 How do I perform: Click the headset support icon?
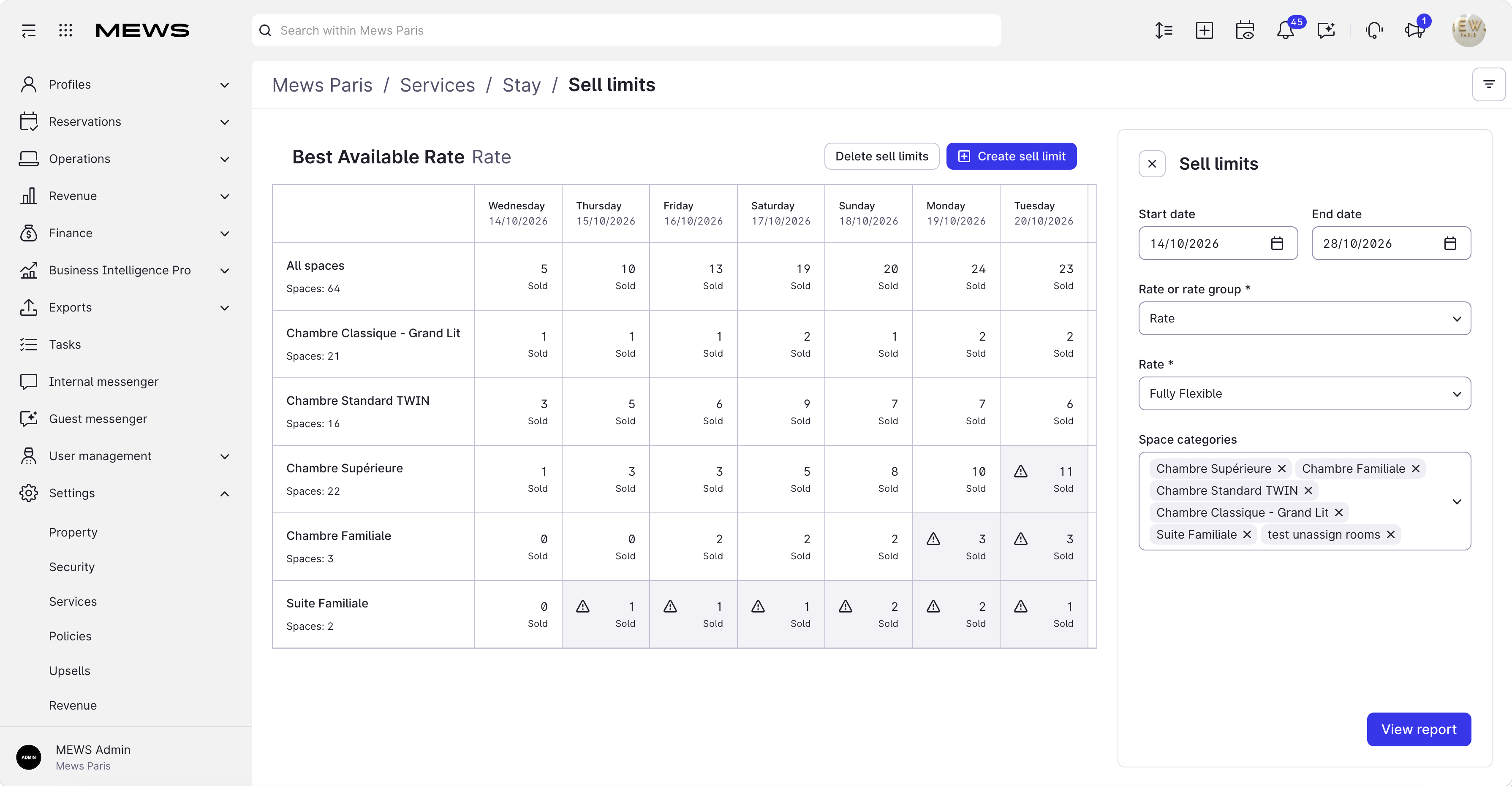click(1374, 30)
